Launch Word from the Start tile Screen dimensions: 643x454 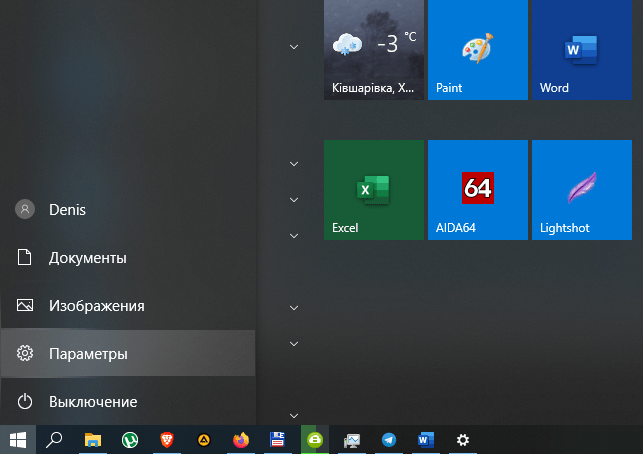pyautogui.click(x=582, y=50)
